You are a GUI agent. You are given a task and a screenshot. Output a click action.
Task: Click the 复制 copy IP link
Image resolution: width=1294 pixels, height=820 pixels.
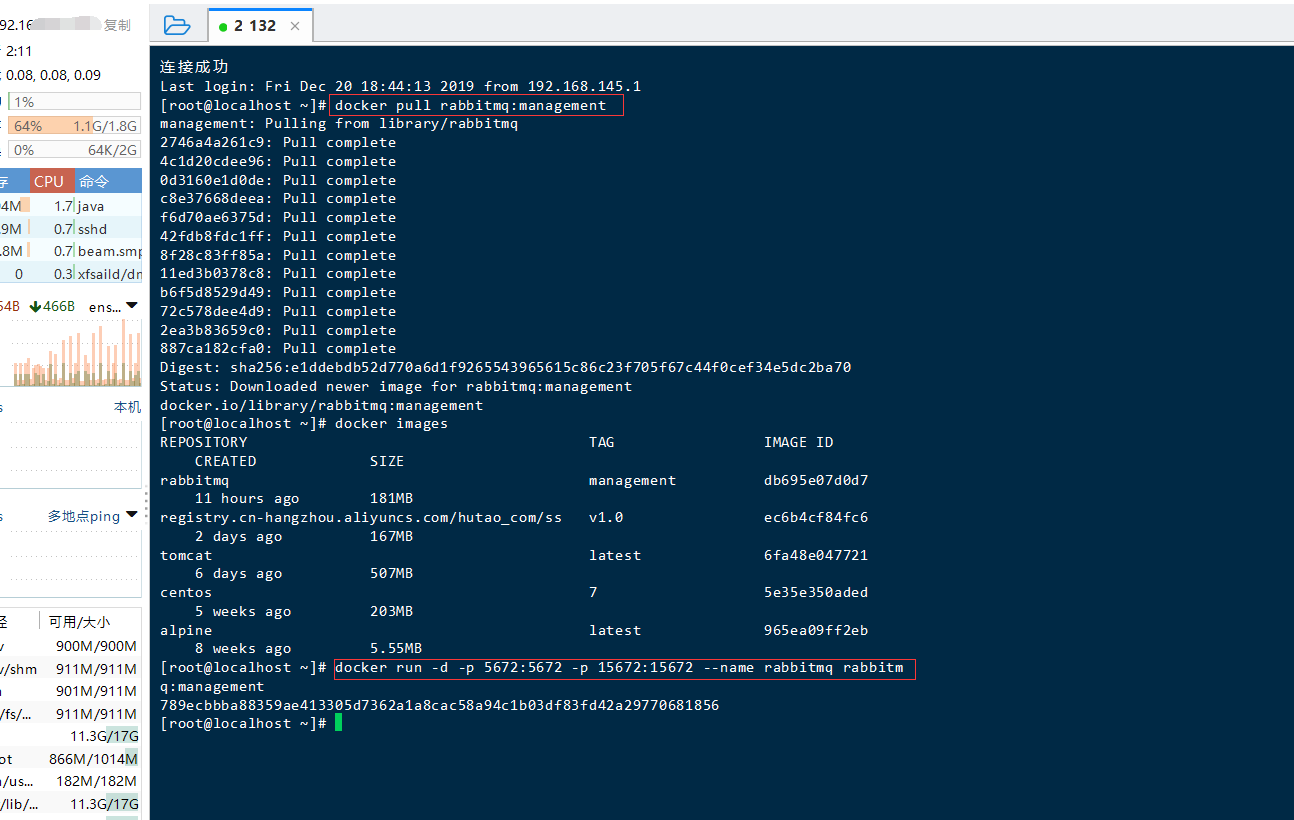click(x=117, y=25)
